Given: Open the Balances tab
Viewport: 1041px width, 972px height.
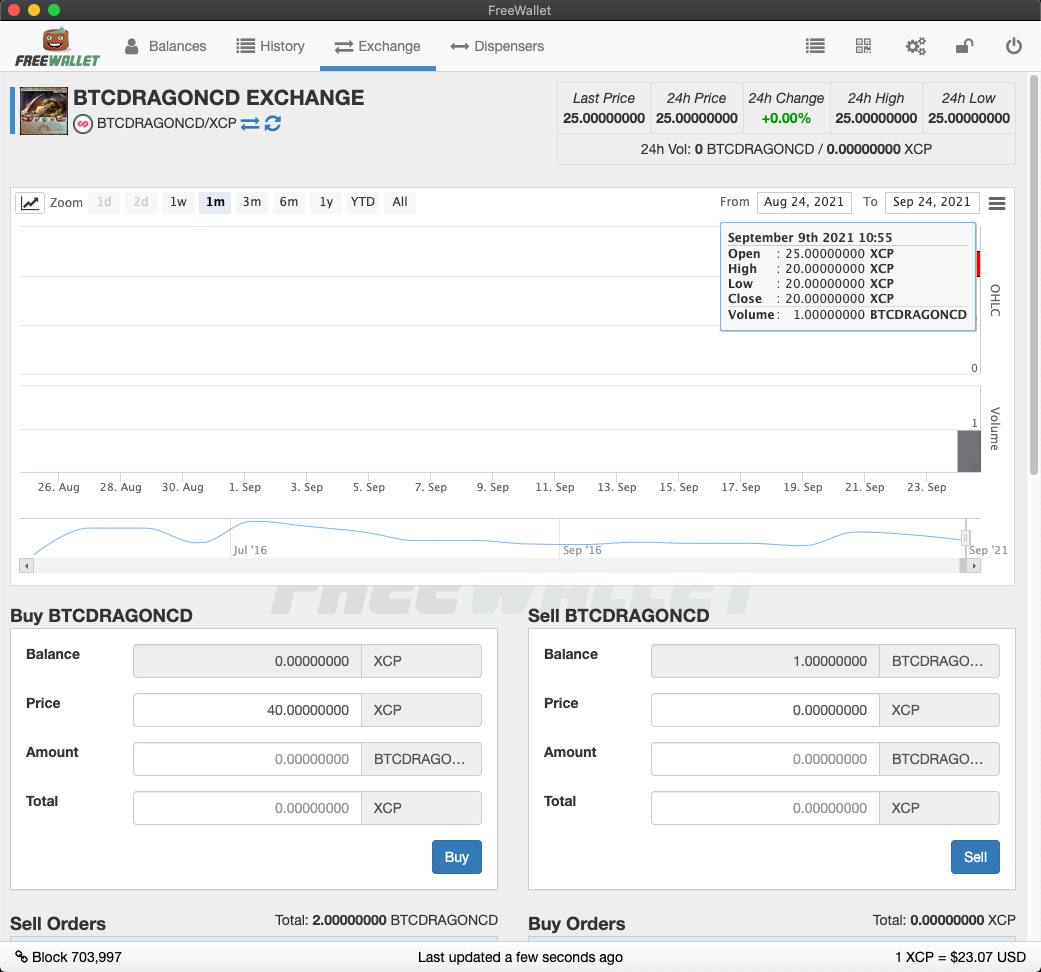Looking at the screenshot, I should (x=165, y=46).
